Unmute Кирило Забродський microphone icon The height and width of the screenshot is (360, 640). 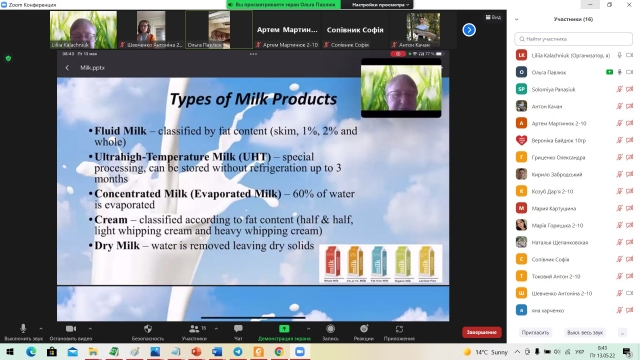(x=619, y=174)
